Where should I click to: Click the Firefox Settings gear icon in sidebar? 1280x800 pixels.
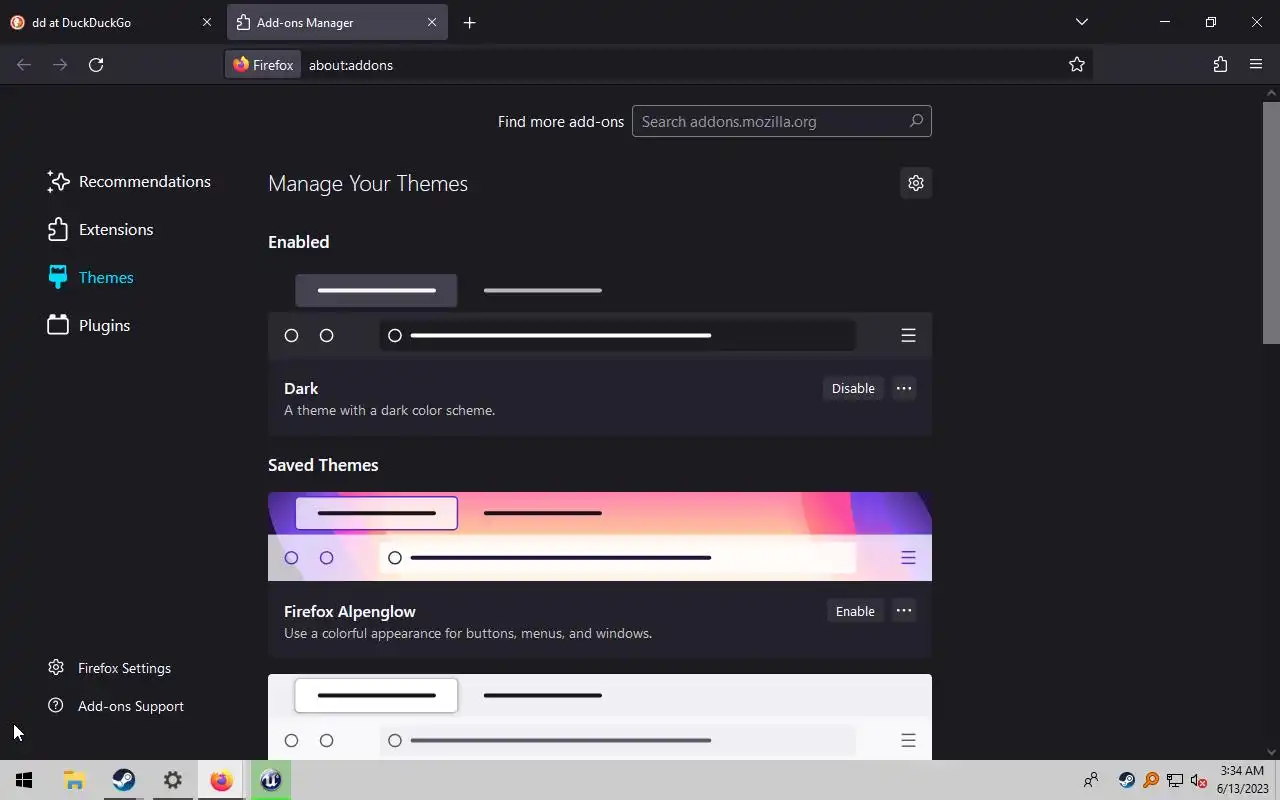point(56,667)
